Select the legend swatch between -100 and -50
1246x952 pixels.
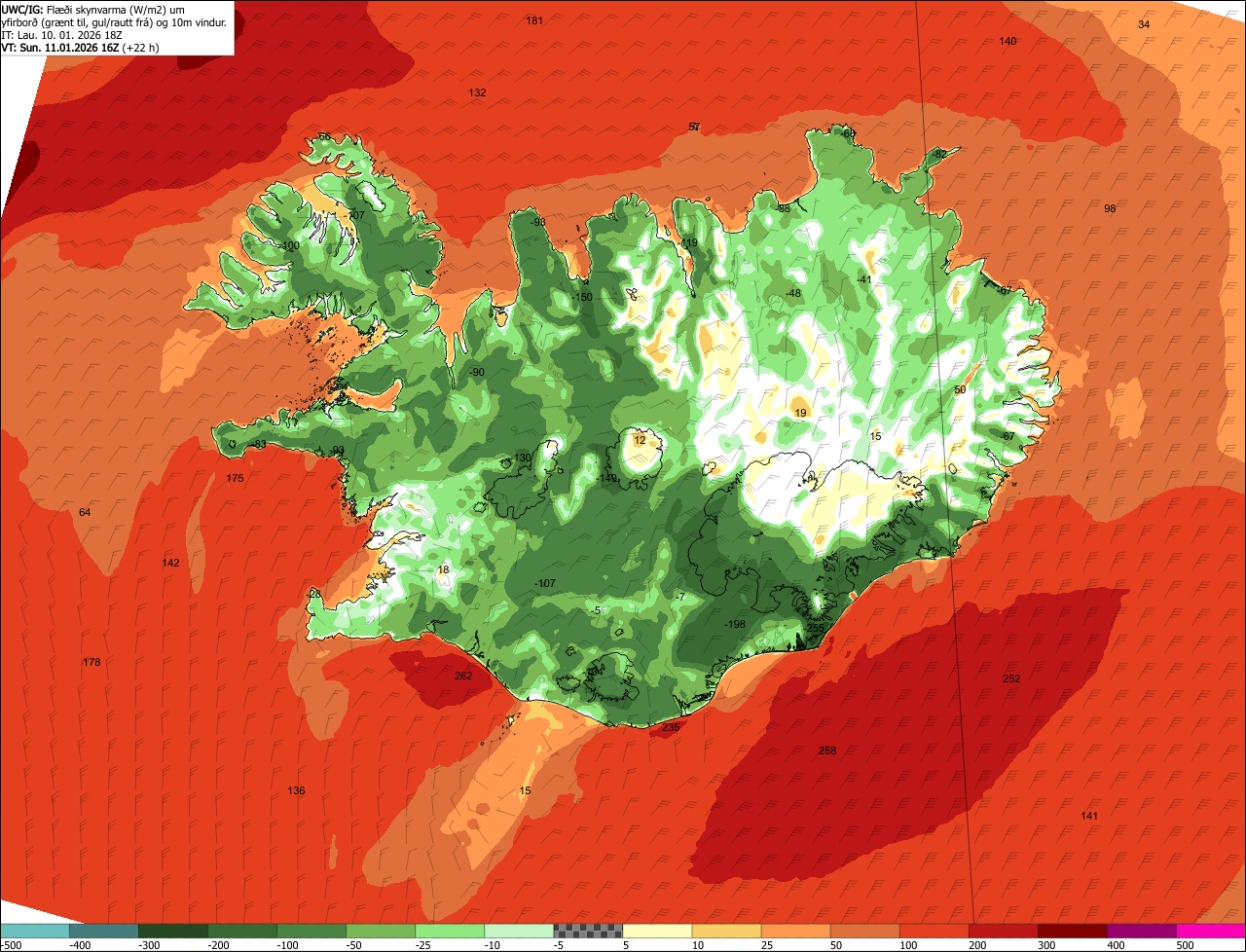[311, 931]
